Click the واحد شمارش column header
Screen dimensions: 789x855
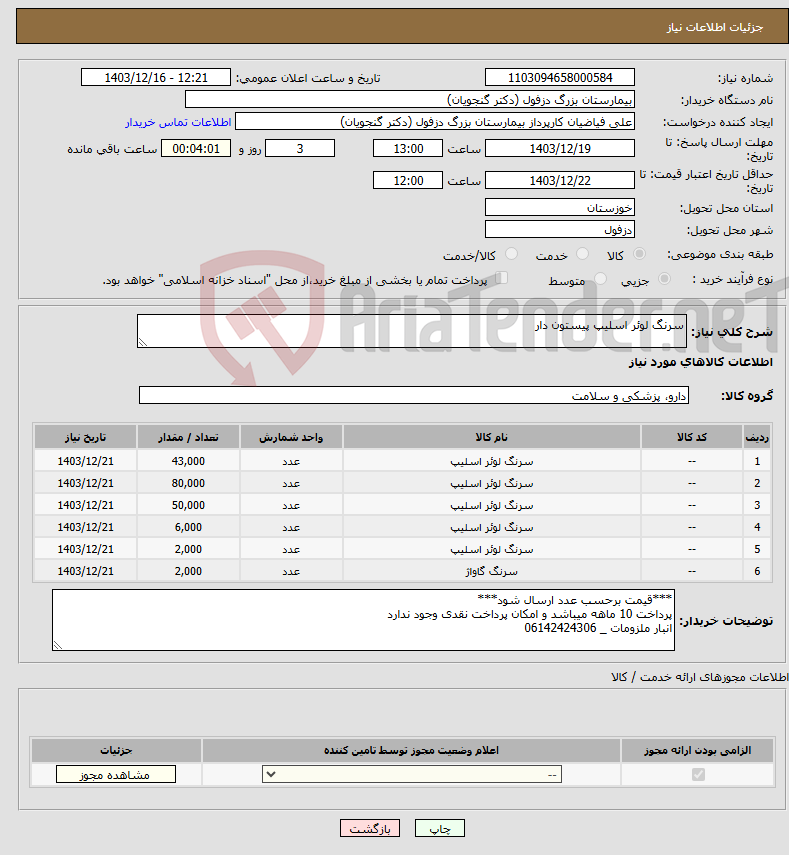291,437
